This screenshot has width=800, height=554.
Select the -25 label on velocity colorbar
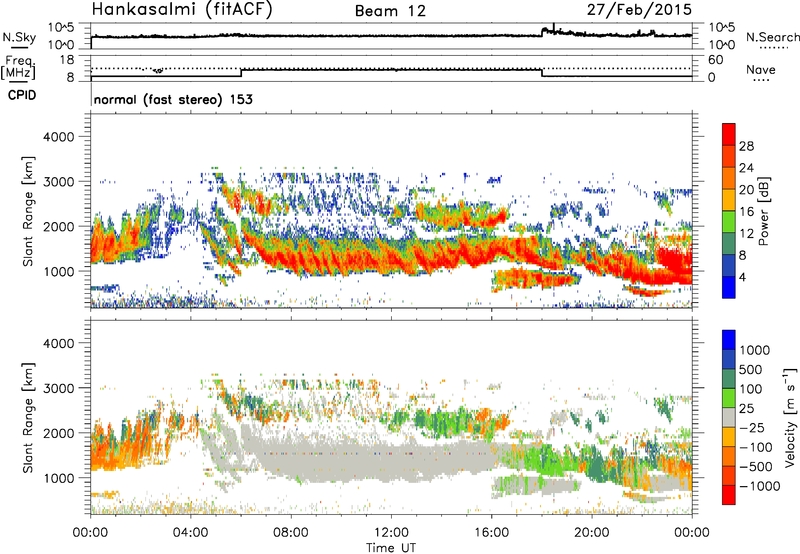click(753, 428)
